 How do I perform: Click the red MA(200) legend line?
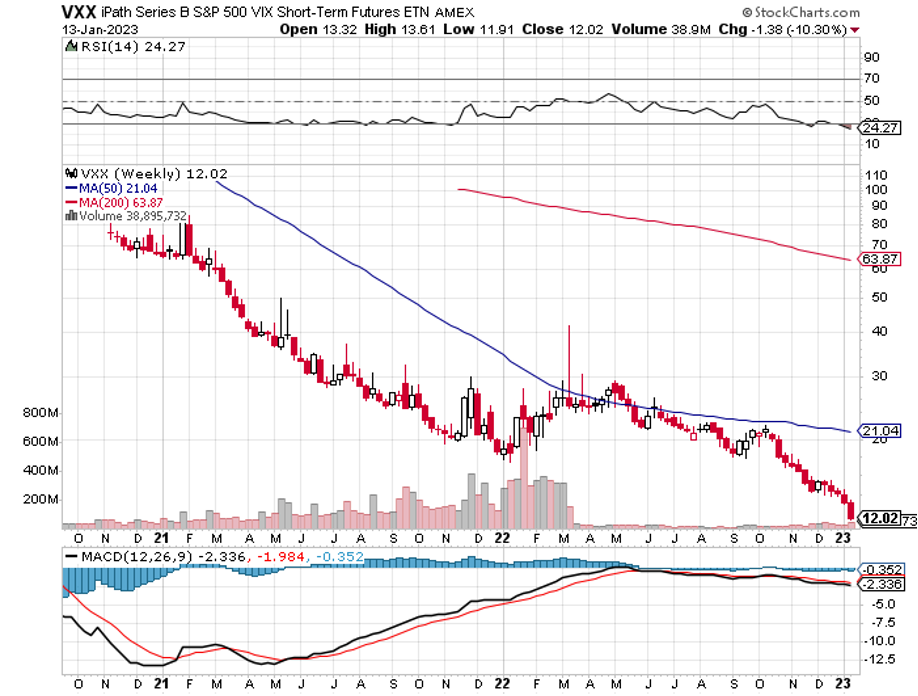pos(70,200)
